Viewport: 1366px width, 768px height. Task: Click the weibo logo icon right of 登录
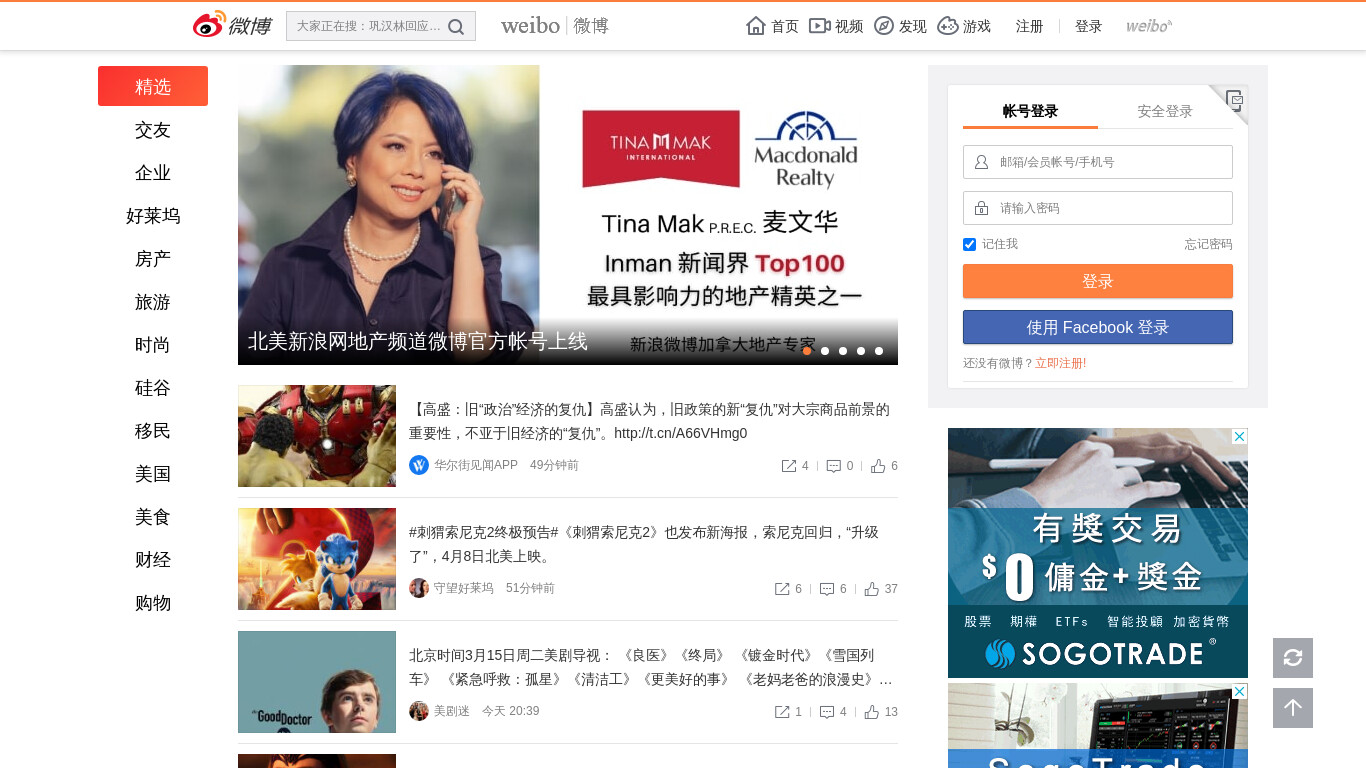tap(1149, 26)
